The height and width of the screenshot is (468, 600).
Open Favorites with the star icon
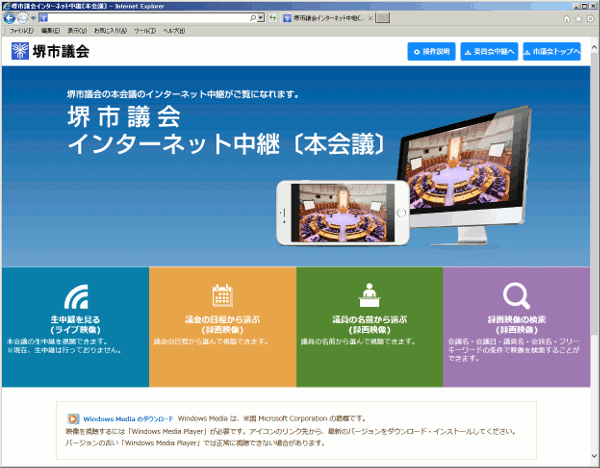point(578,19)
